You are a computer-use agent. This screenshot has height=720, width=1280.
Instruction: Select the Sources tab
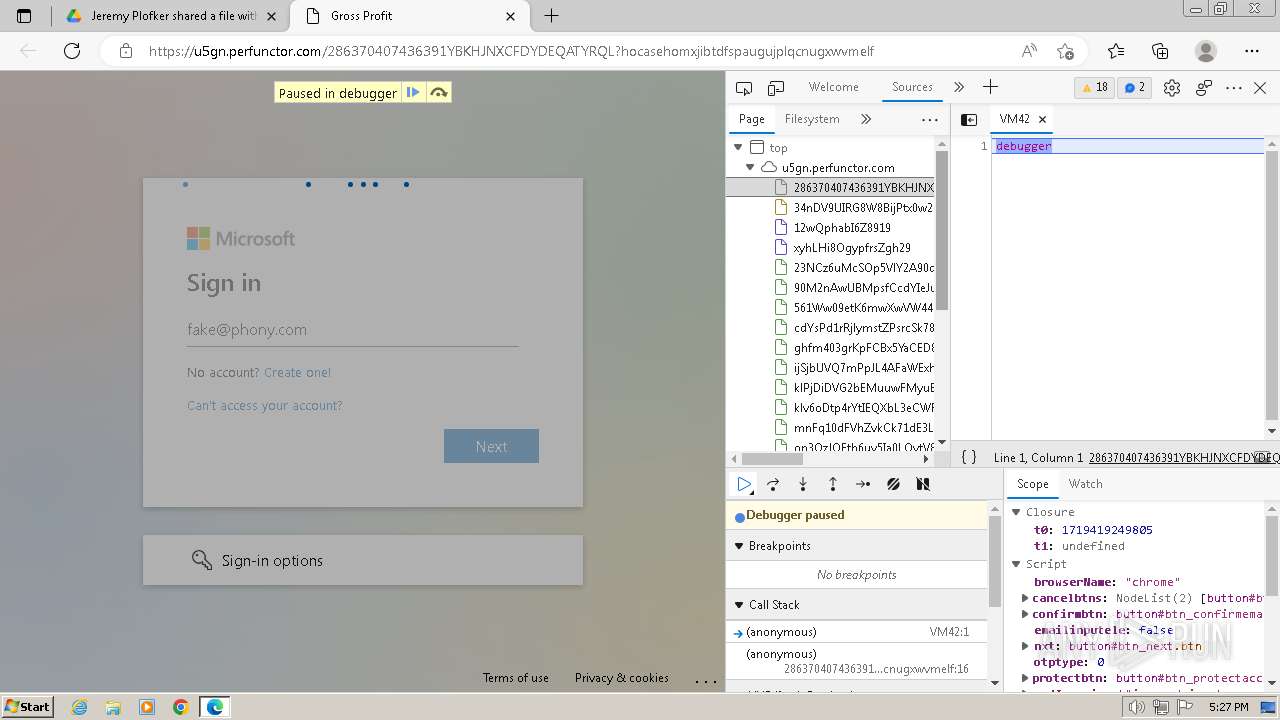tap(912, 87)
